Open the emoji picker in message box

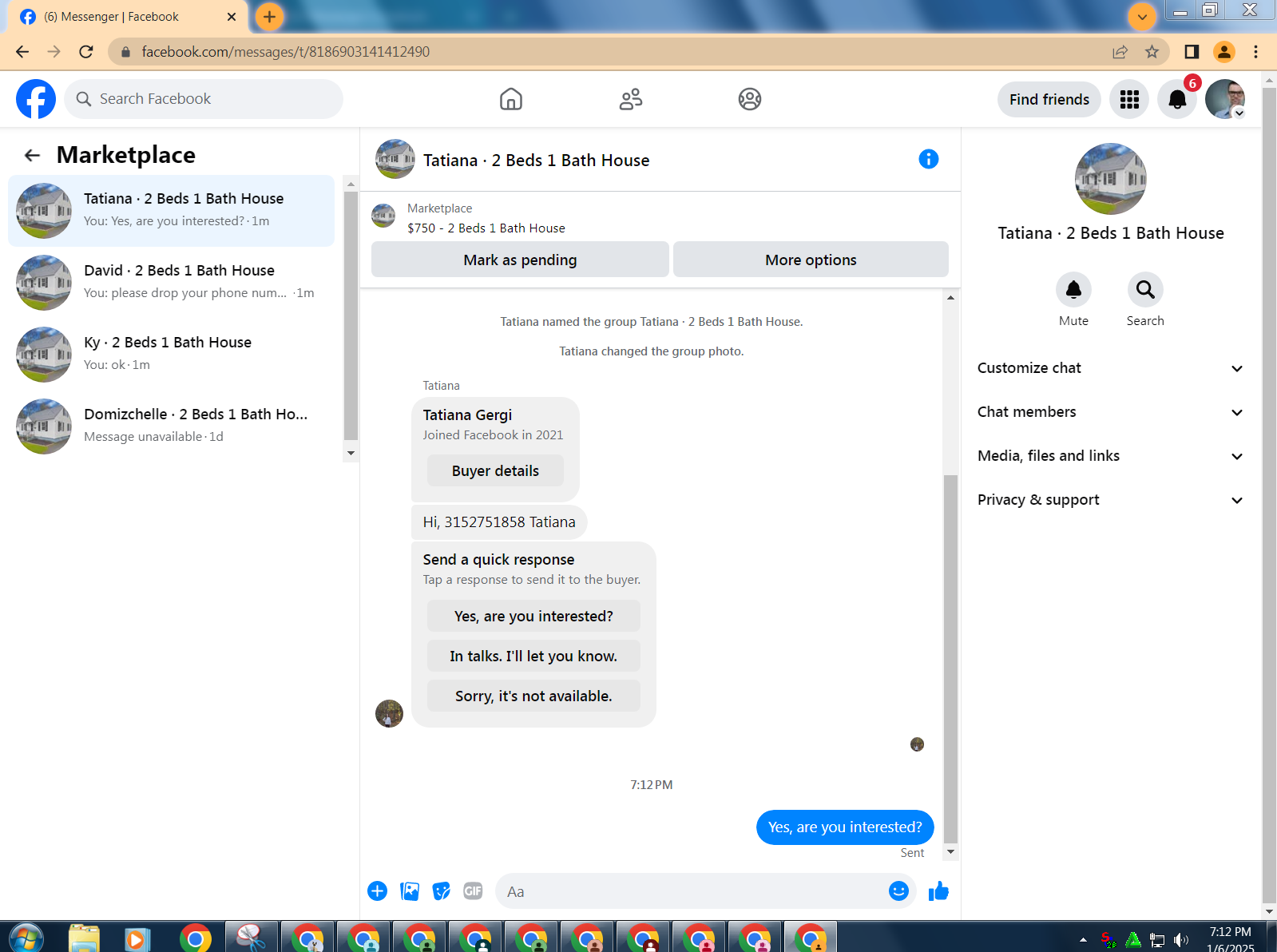pyautogui.click(x=898, y=891)
